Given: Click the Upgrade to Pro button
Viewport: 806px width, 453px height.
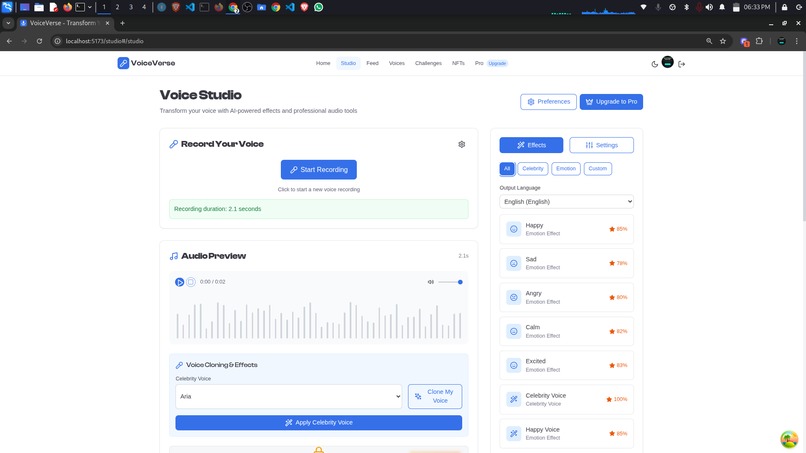Looking at the screenshot, I should [x=611, y=102].
